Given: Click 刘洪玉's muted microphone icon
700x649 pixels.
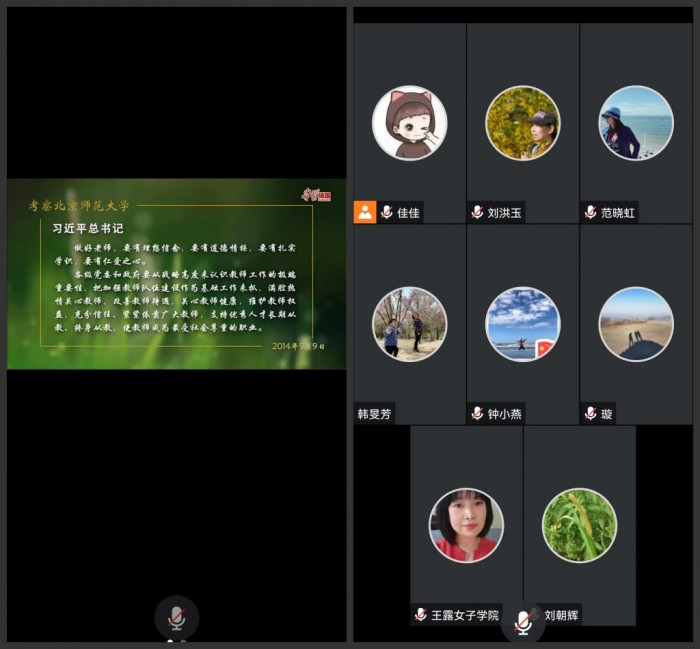Looking at the screenshot, I should coord(477,212).
